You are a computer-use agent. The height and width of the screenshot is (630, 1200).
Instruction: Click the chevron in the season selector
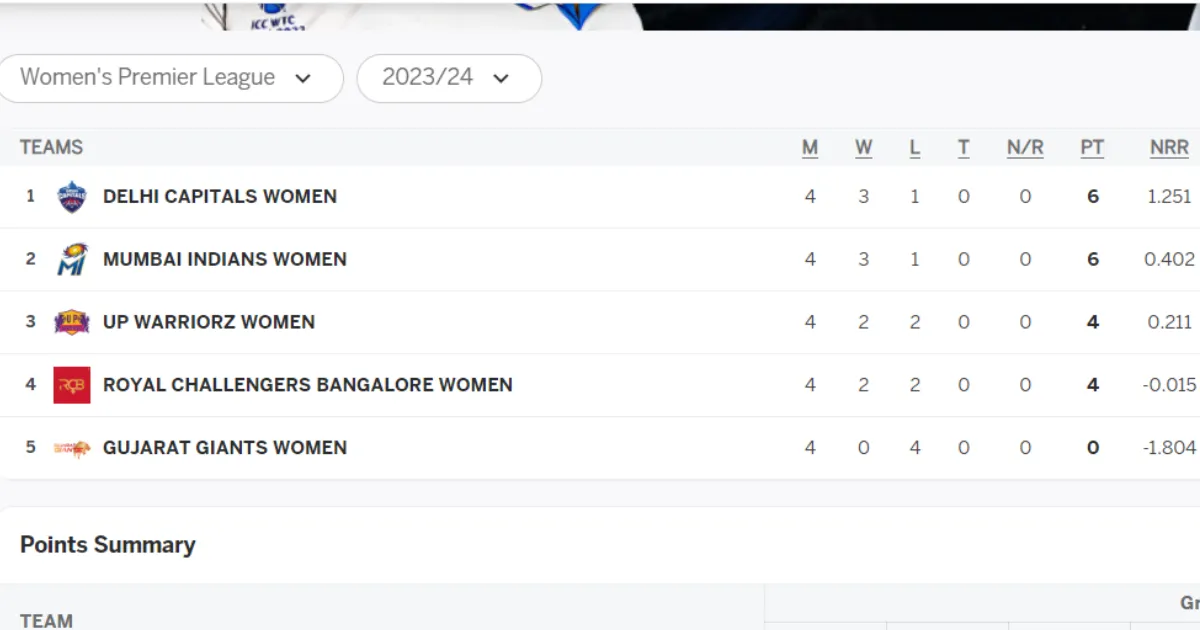[x=502, y=78]
